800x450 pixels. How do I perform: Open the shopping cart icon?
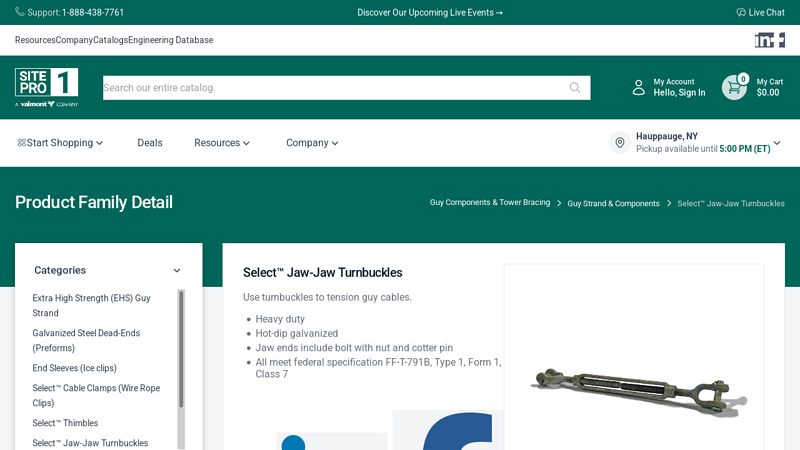734,87
